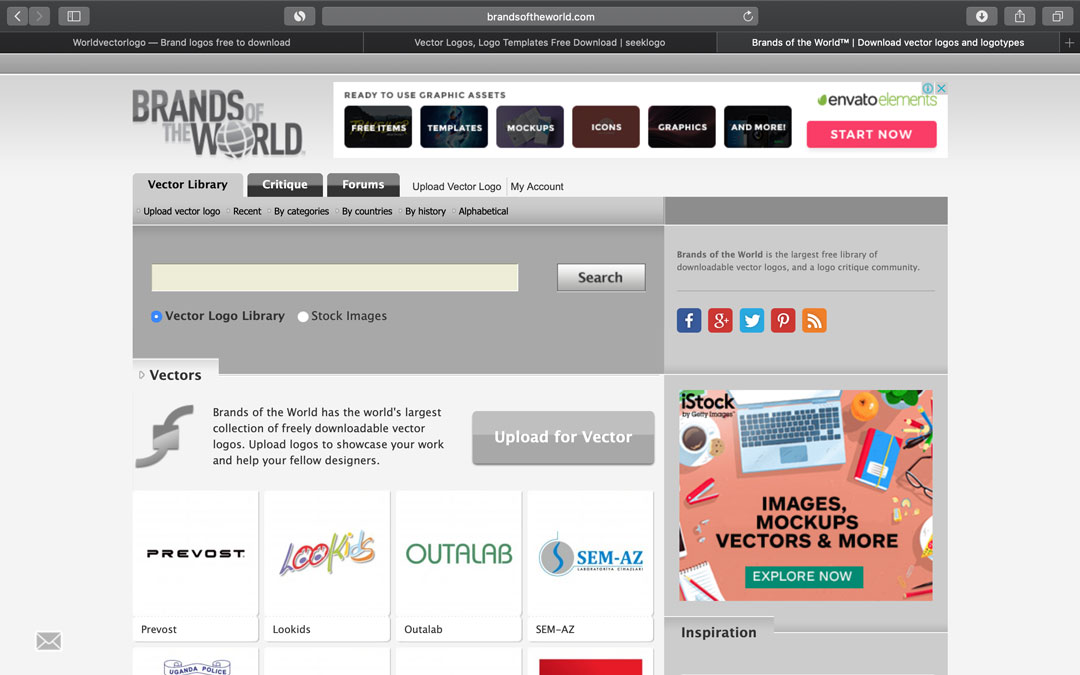Select the Vector Logo Library radio button
The width and height of the screenshot is (1080, 675).
pyautogui.click(x=156, y=316)
